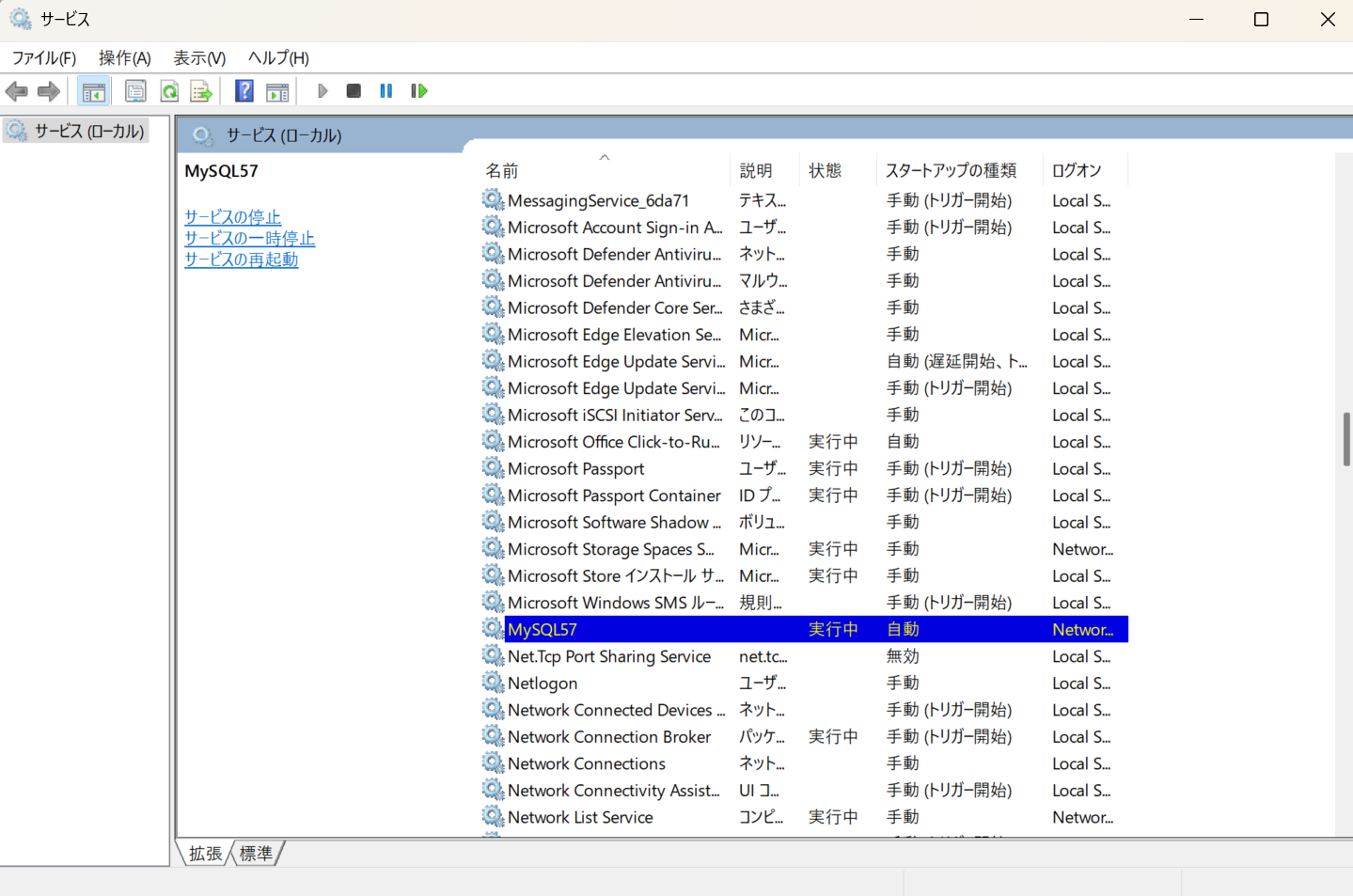Click the Network Connection Broker gear icon
1353x896 pixels.
click(493, 735)
